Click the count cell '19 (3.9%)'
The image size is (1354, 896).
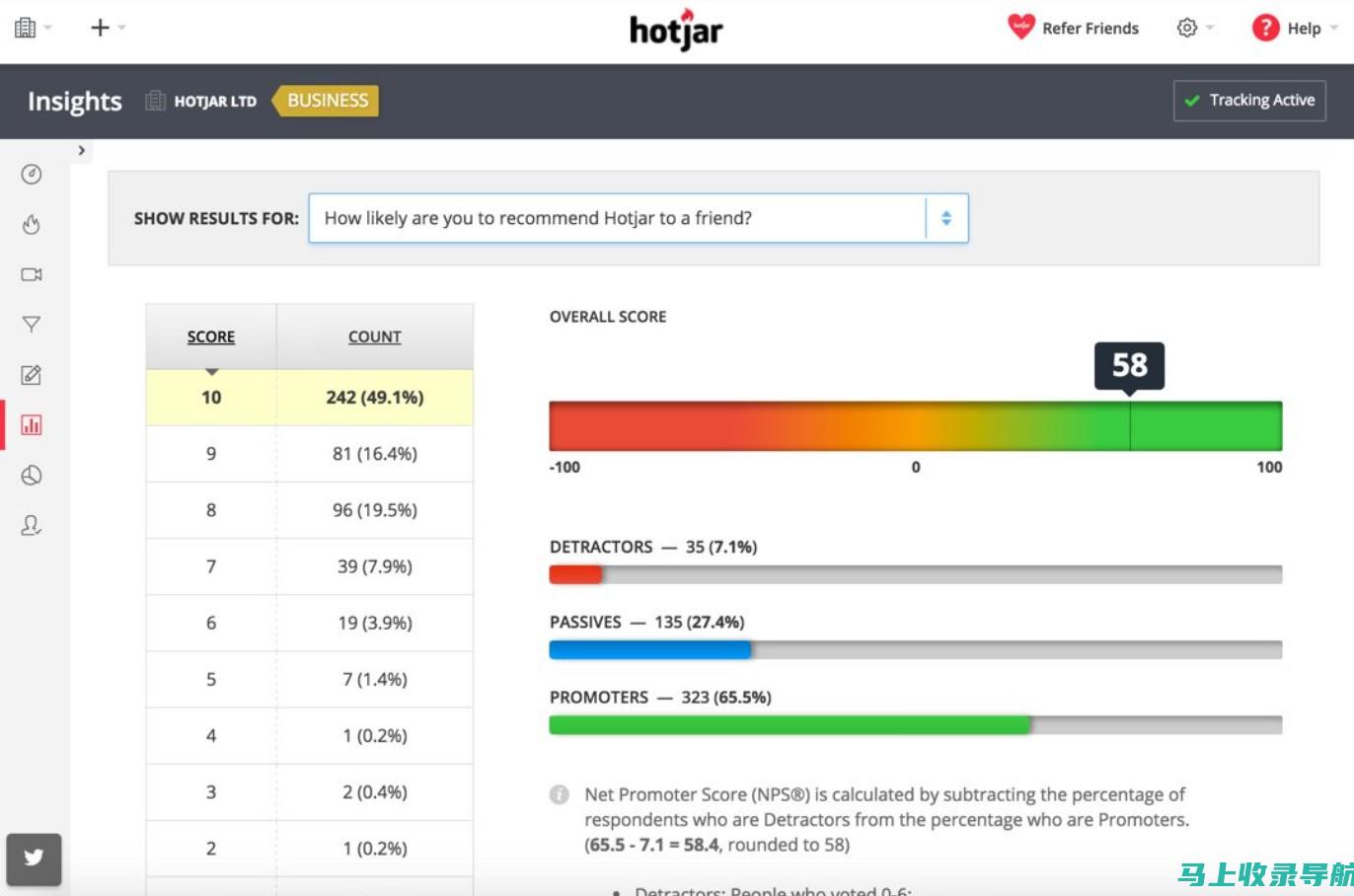[375, 623]
